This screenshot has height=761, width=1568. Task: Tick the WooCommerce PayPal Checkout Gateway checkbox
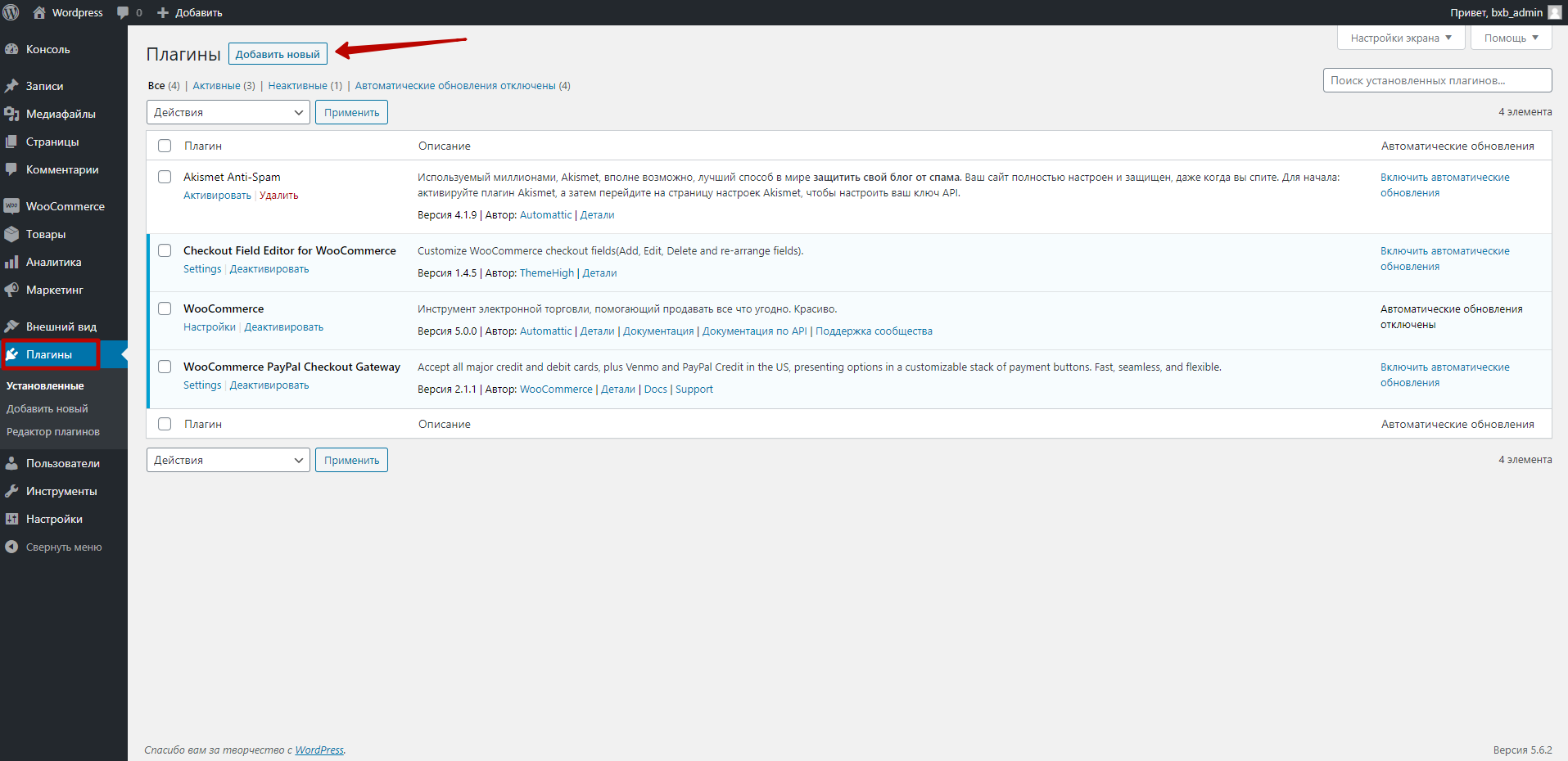[165, 367]
